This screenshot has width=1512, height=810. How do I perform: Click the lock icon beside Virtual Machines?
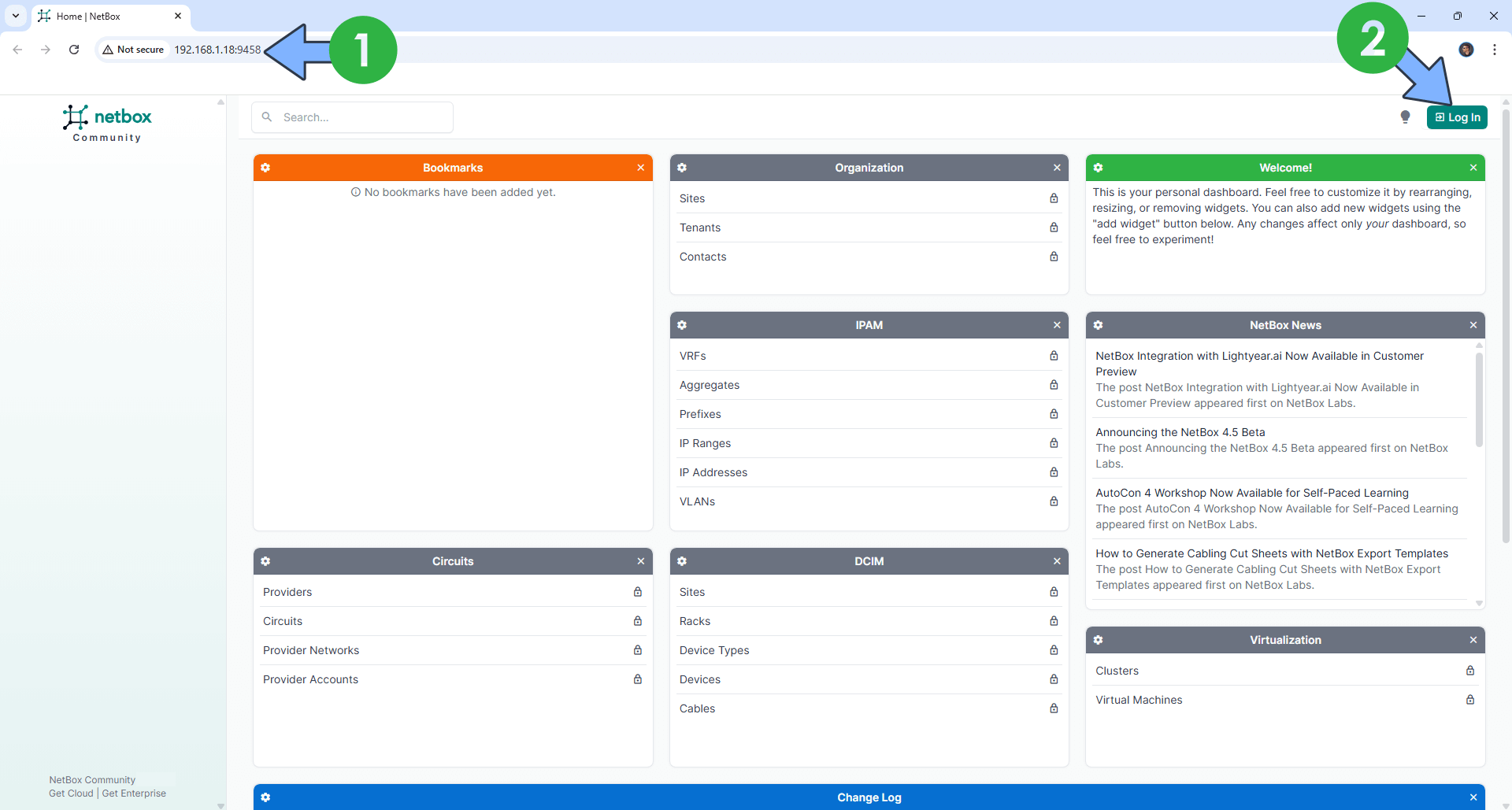pyautogui.click(x=1470, y=700)
